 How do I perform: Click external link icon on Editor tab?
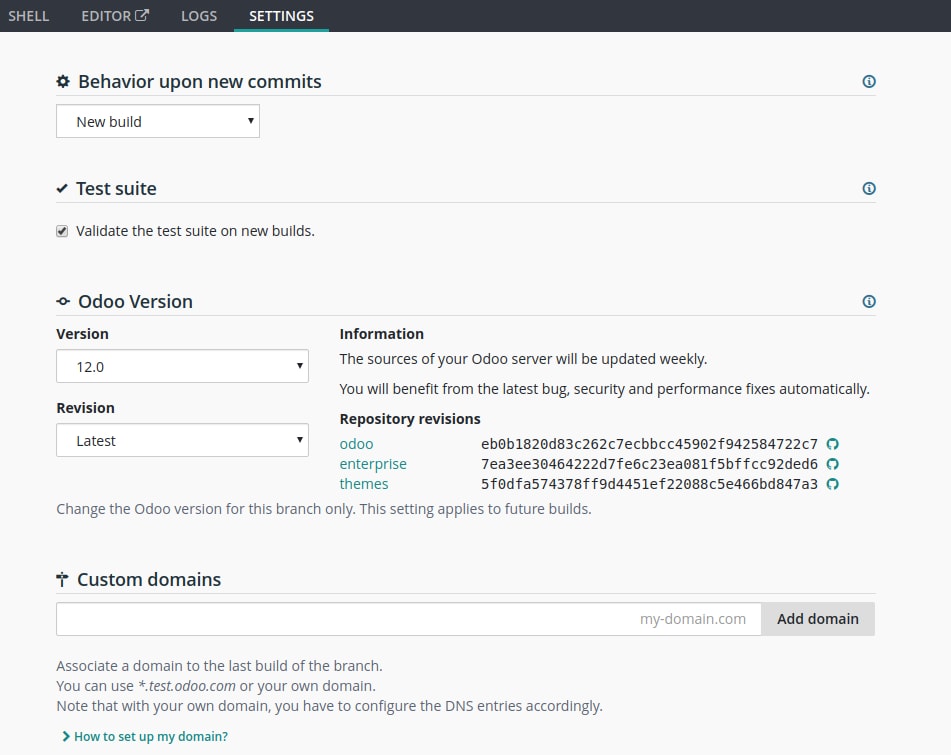point(142,15)
